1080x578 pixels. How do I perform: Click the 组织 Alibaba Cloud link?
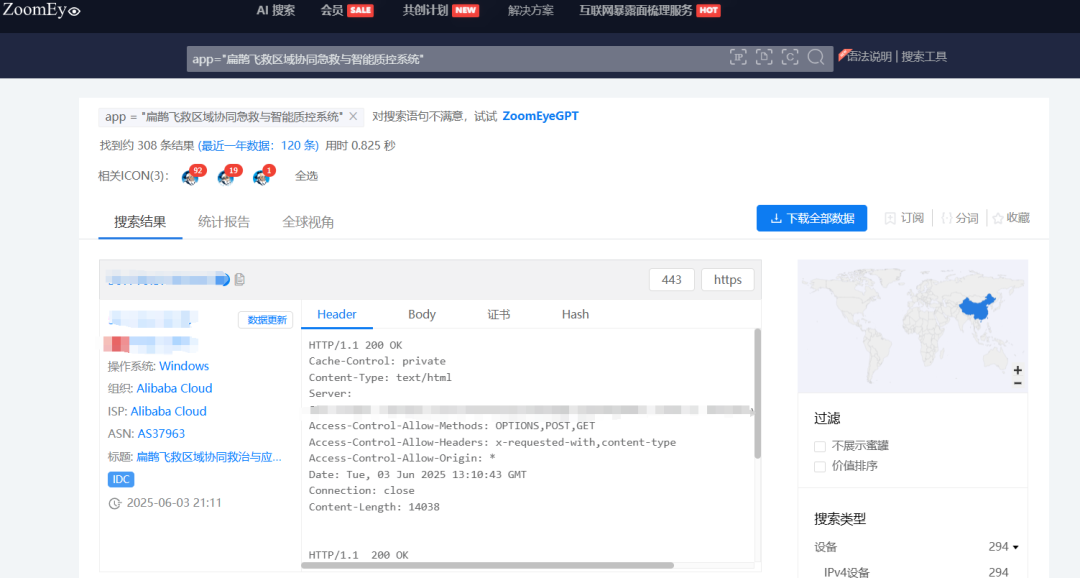[174, 388]
